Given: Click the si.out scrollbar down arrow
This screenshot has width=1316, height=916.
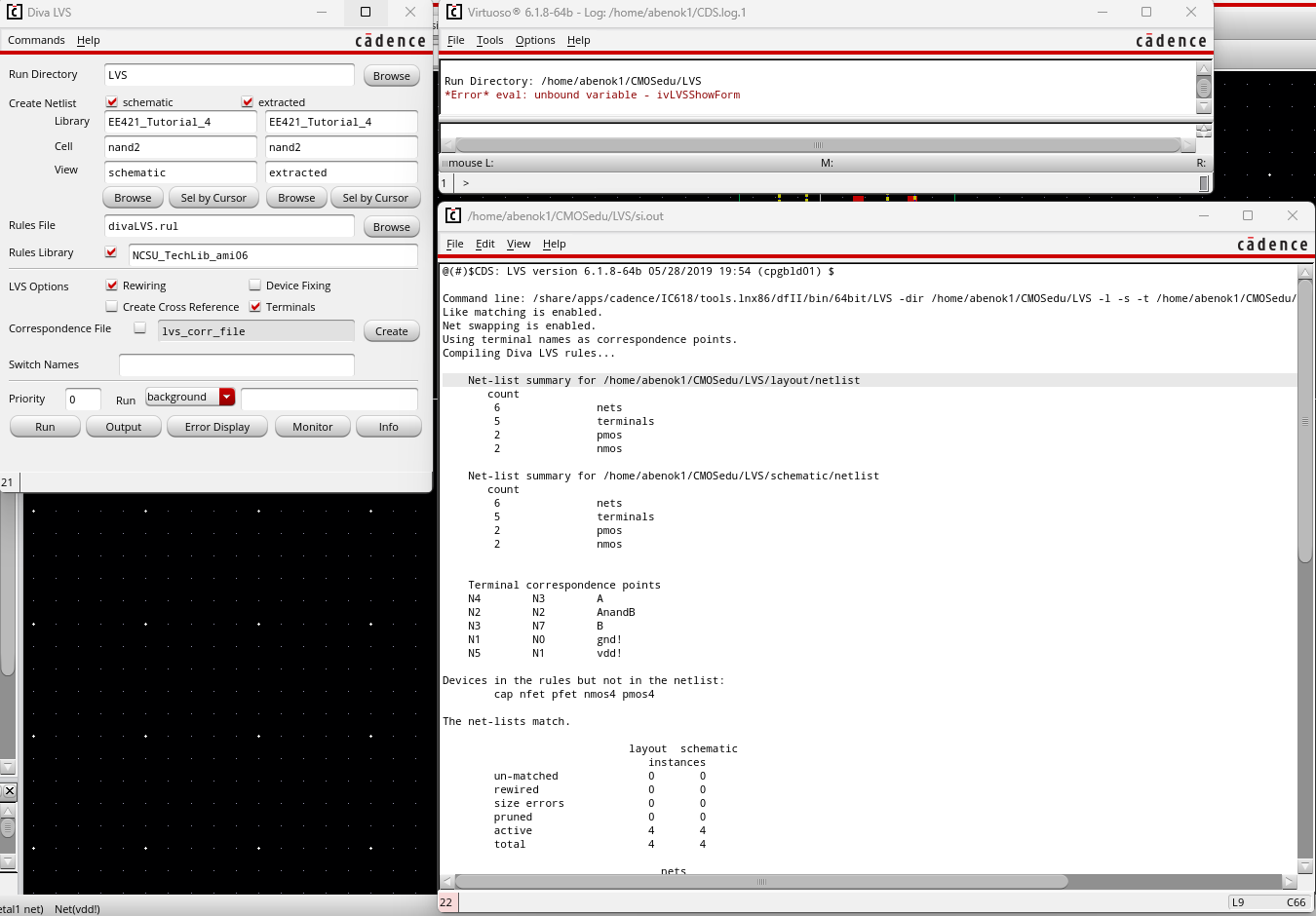Looking at the screenshot, I should point(1305,865).
